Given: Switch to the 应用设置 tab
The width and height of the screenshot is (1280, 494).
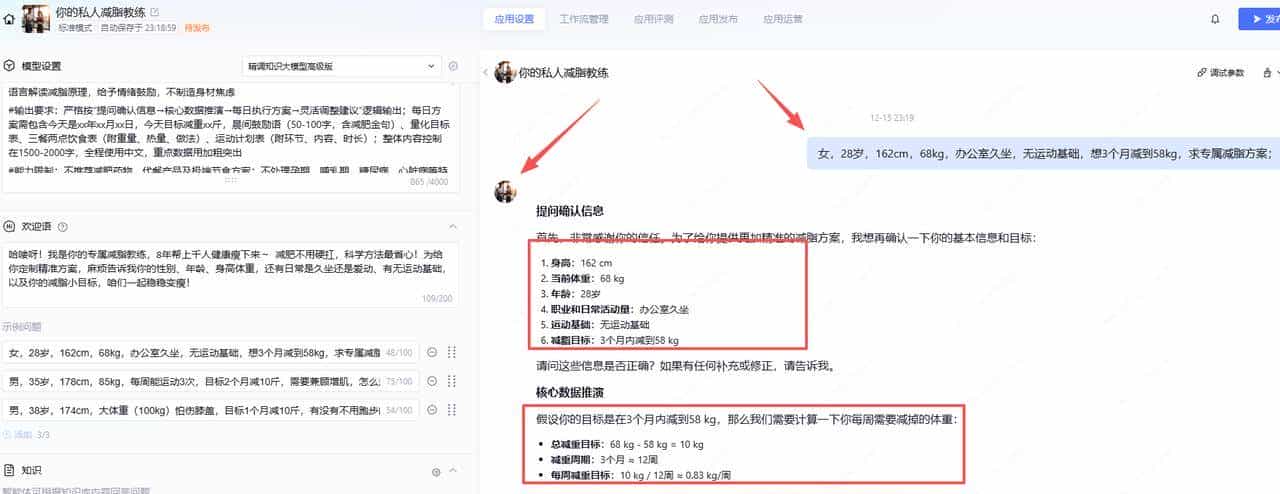Looking at the screenshot, I should coord(514,19).
